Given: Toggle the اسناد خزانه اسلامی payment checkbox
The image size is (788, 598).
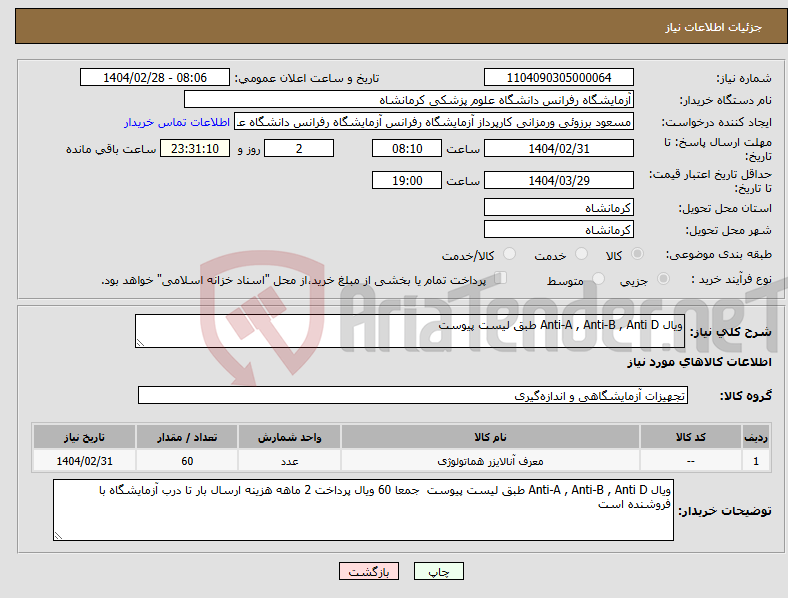Looking at the screenshot, I should click(x=501, y=277).
